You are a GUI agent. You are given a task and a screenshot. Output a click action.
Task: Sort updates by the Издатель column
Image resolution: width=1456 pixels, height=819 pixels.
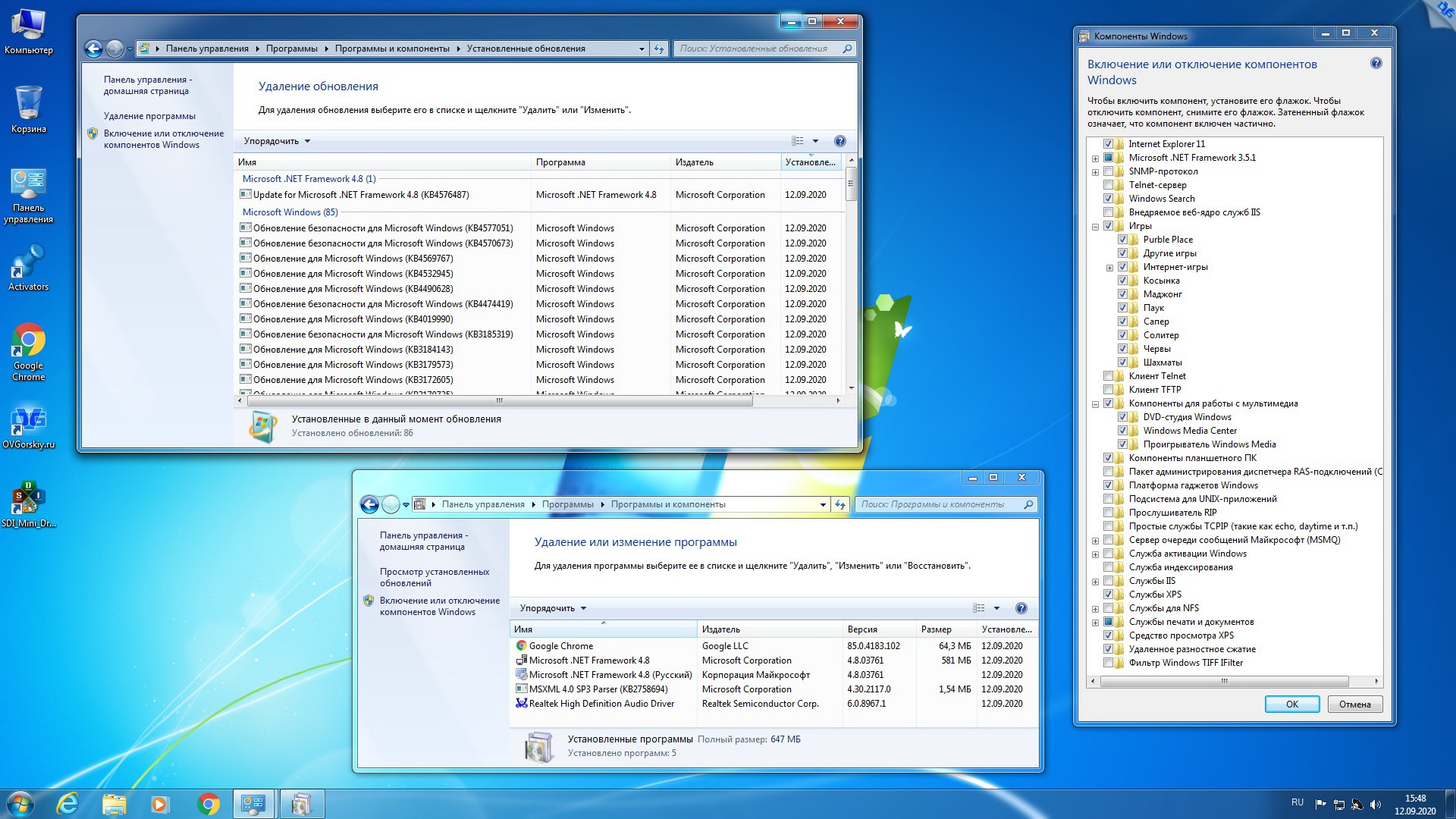click(726, 162)
